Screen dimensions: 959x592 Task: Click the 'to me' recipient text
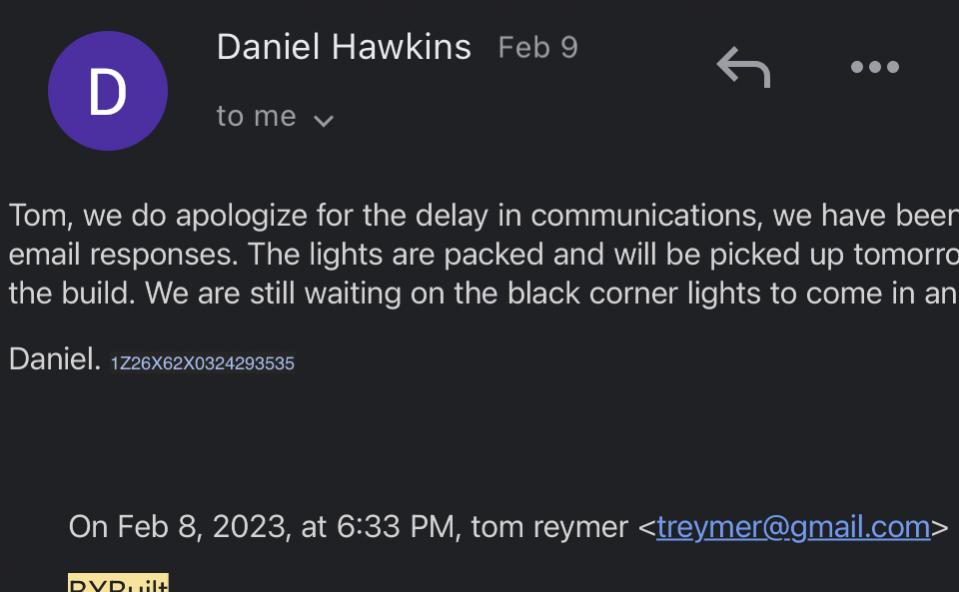(x=256, y=116)
